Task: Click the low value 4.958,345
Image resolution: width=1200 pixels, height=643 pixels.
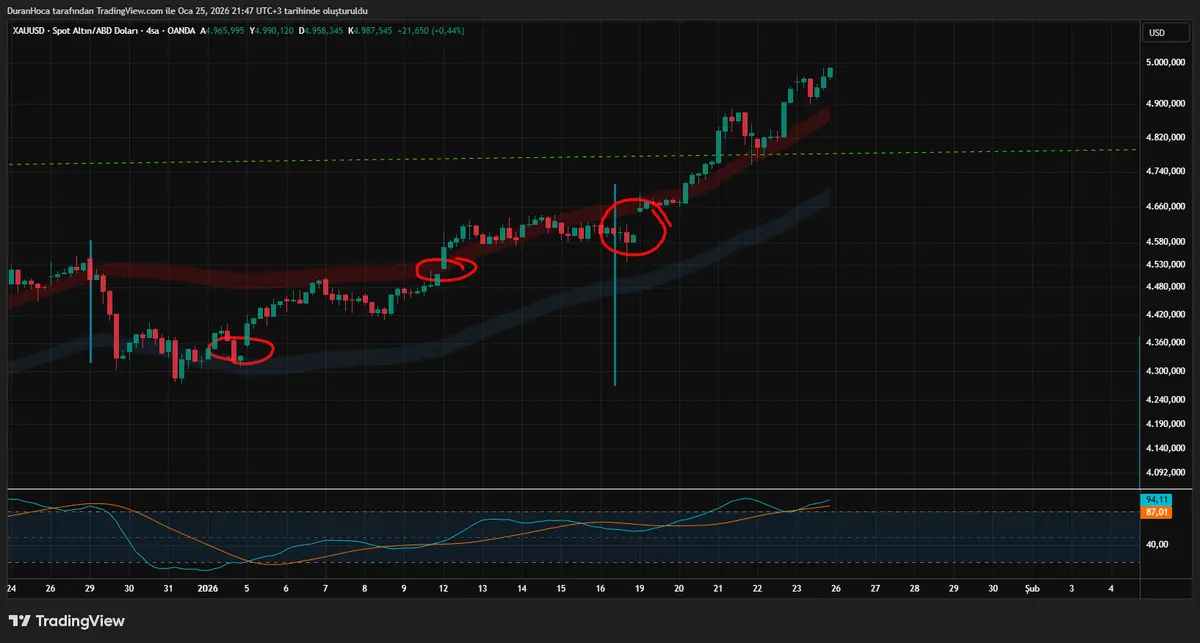Action: click(x=324, y=31)
